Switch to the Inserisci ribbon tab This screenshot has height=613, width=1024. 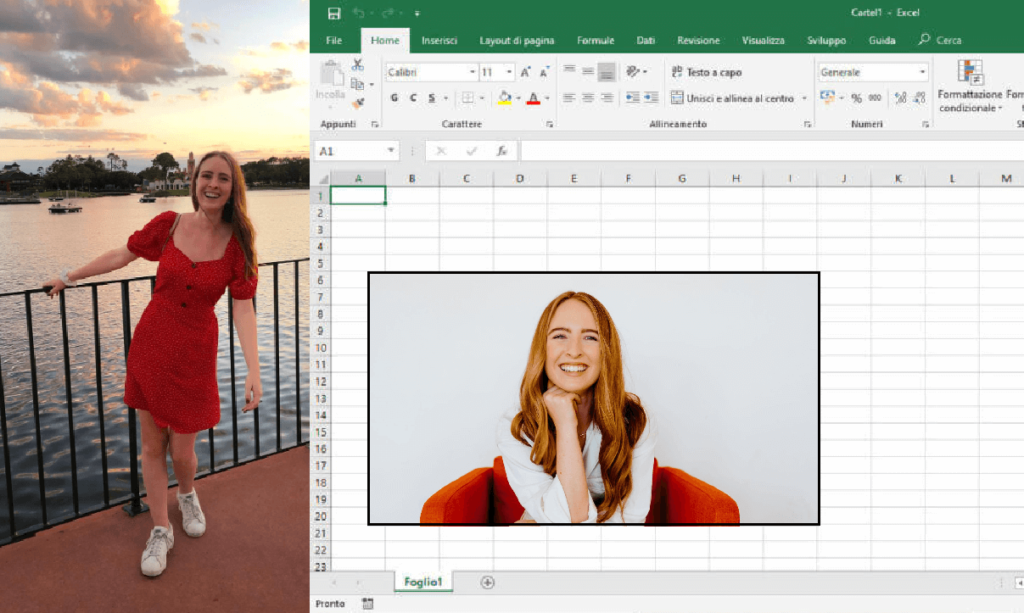[439, 40]
